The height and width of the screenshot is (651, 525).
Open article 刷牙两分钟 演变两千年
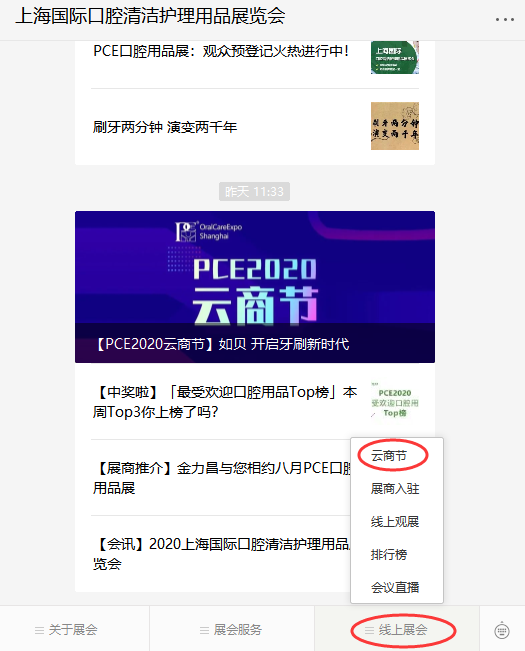click(255, 127)
